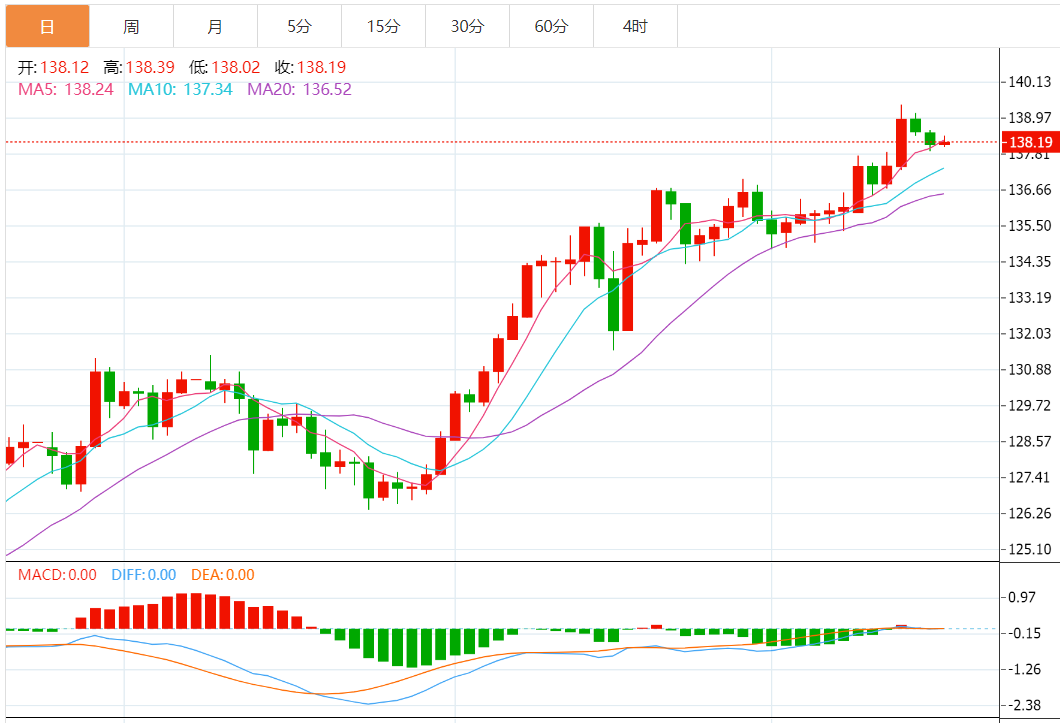Click the 127.41 price axis label
This screenshot has height=723, width=1060.
click(1030, 477)
